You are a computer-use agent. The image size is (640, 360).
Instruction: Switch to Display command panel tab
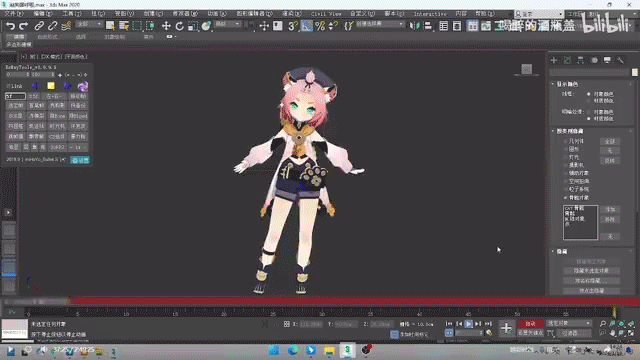point(607,60)
